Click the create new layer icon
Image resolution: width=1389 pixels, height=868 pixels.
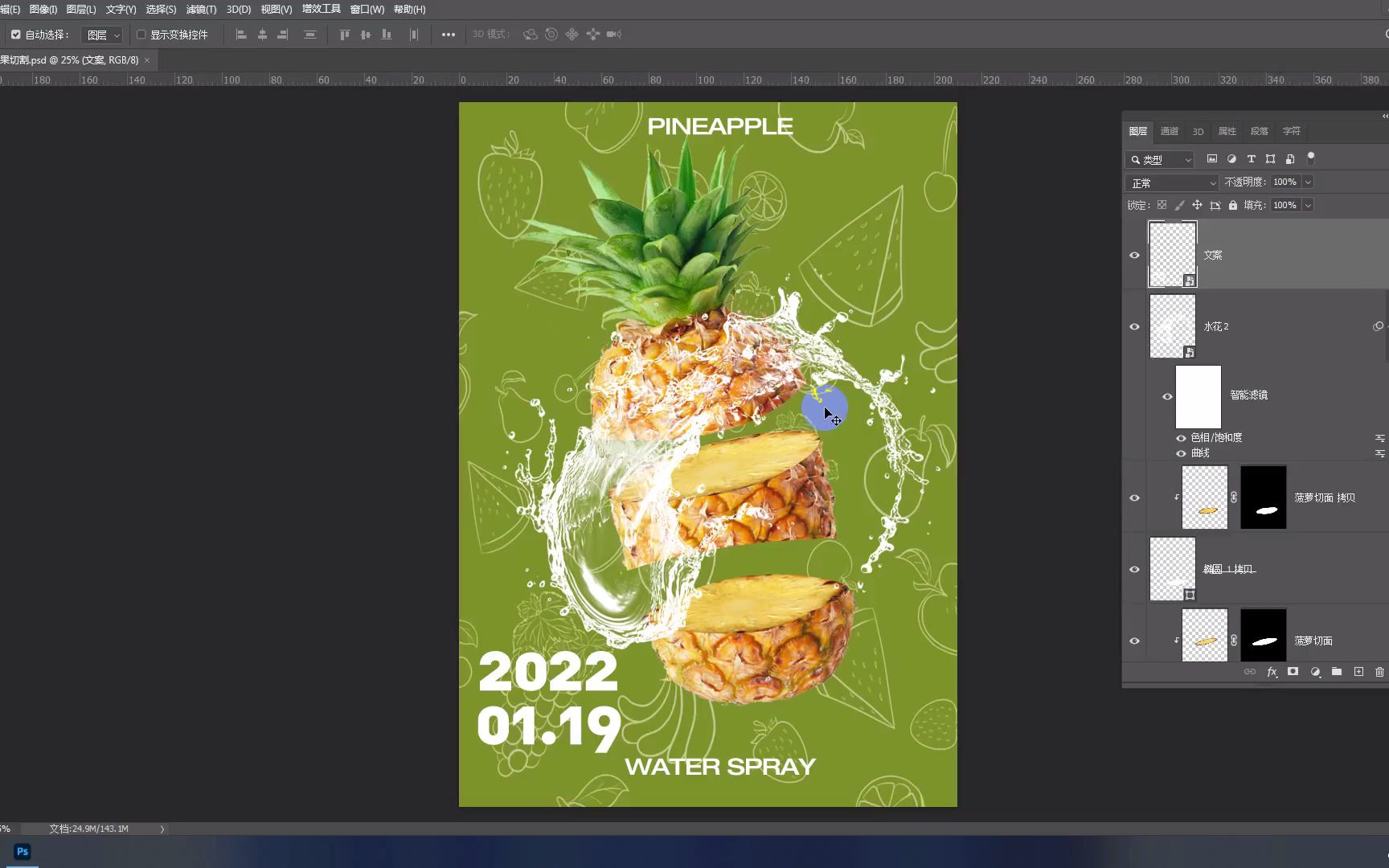[x=1358, y=672]
